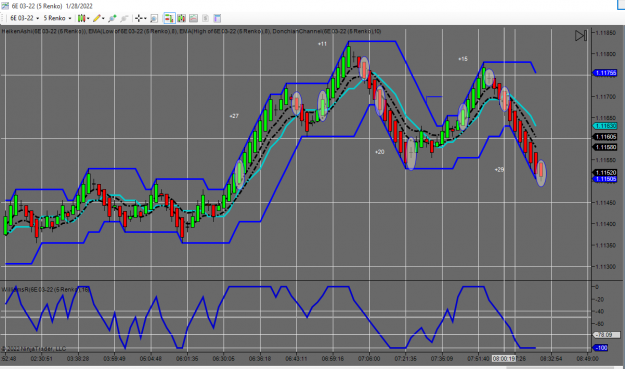Screen dimensions: 625x369
Task: Click the -100 WilliamsR blue marker
Action: pos(601,347)
